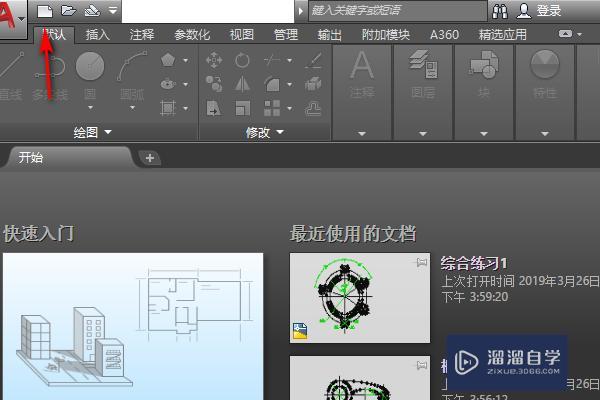Select the Stretch tool icon
The image size is (600, 400).
[x=214, y=108]
